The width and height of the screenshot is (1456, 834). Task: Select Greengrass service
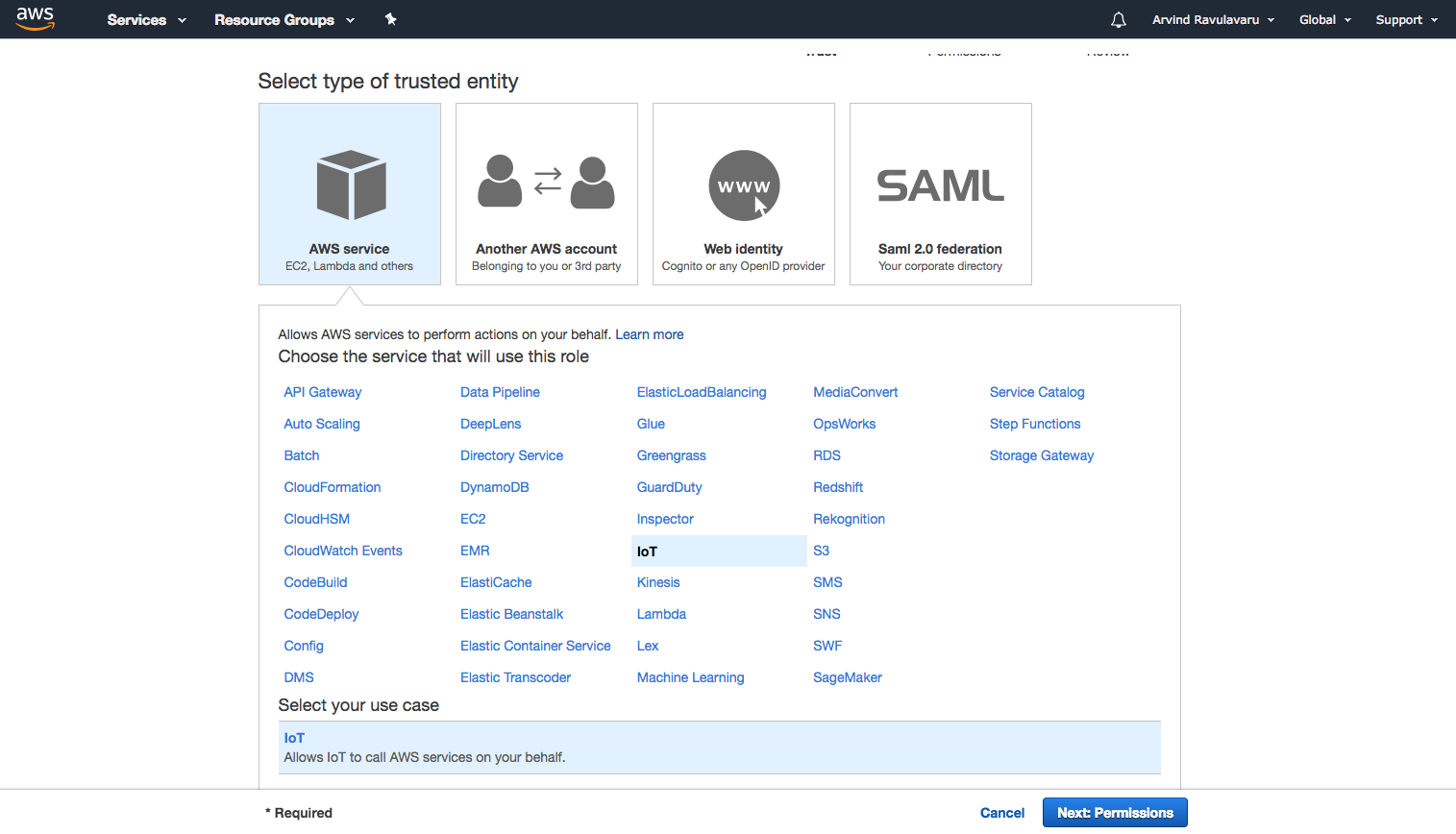(x=672, y=455)
